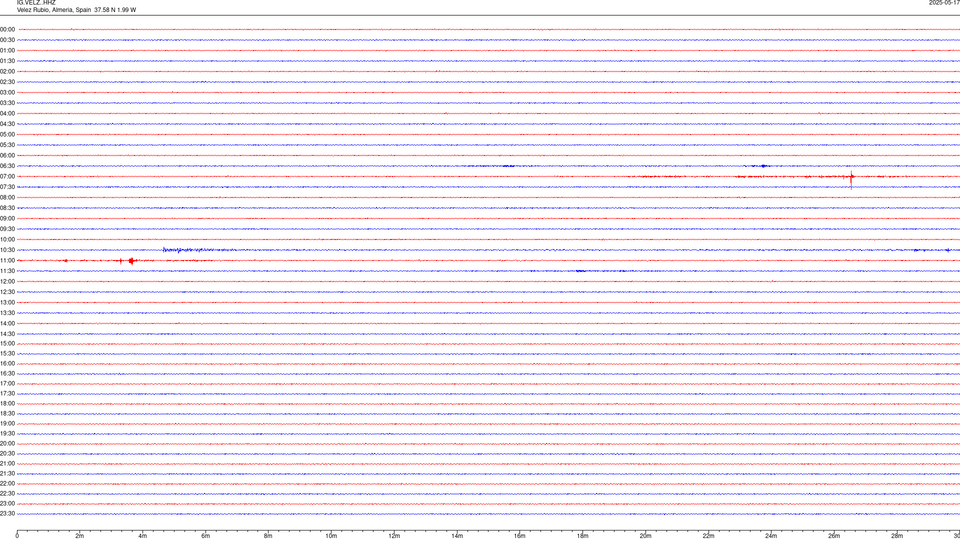960x540 pixels.
Task: Click the 06:30 row time label
Action: (8, 166)
